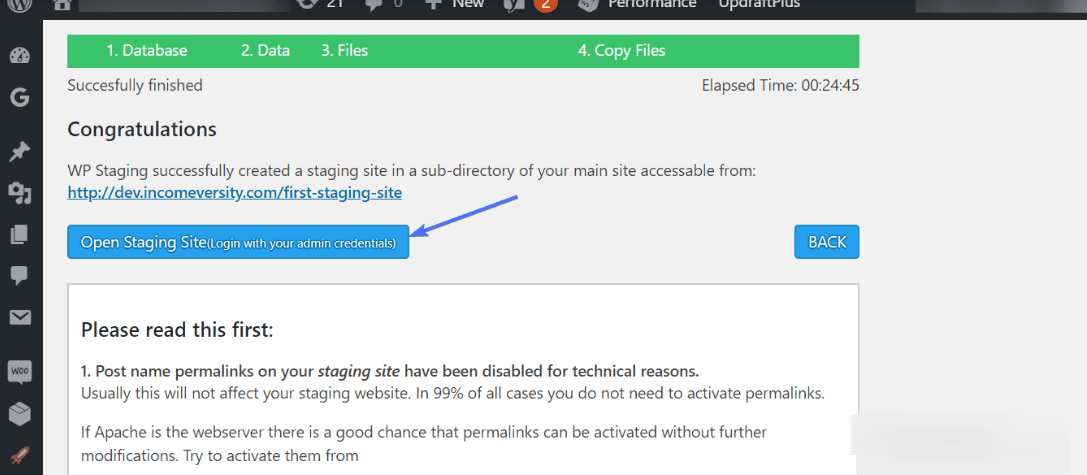Click the Open Staging Site button
The width and height of the screenshot is (1087, 475).
point(238,242)
